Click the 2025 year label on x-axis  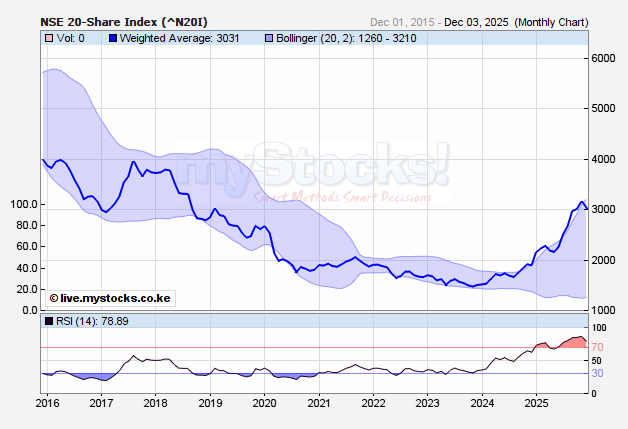click(536, 403)
